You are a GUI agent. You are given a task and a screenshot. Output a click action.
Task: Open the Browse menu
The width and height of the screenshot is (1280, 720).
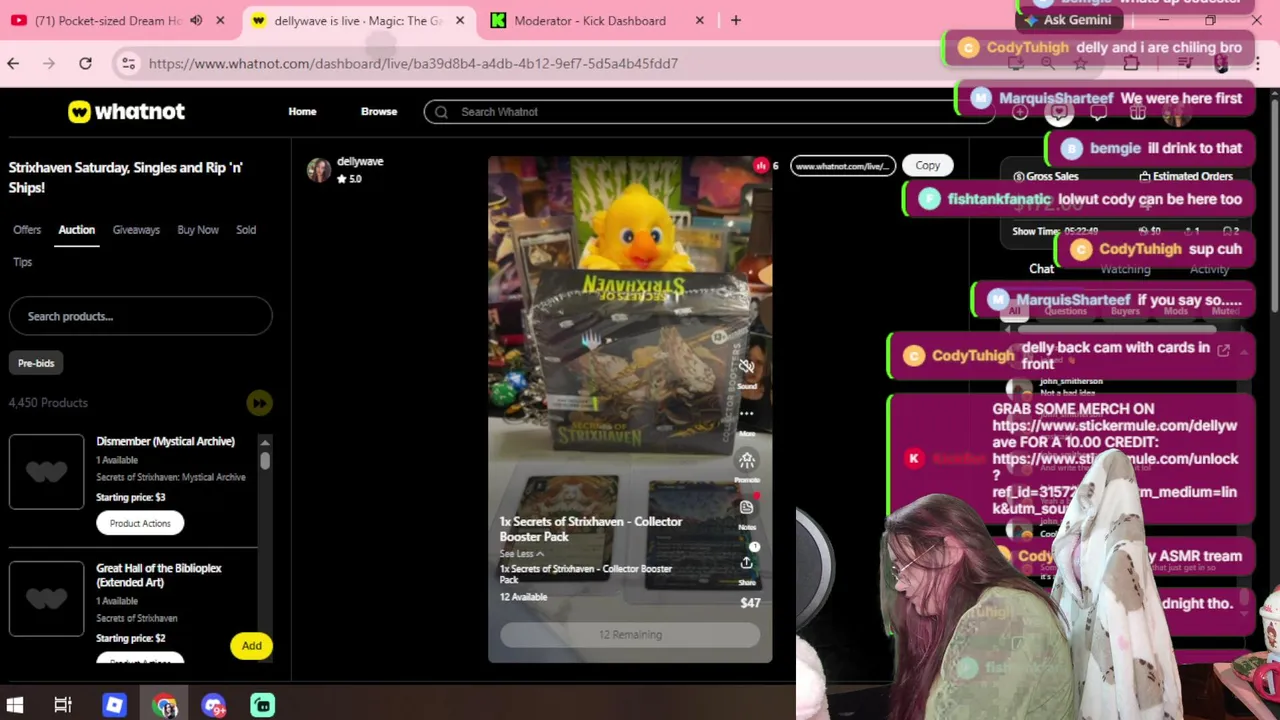[x=379, y=111]
